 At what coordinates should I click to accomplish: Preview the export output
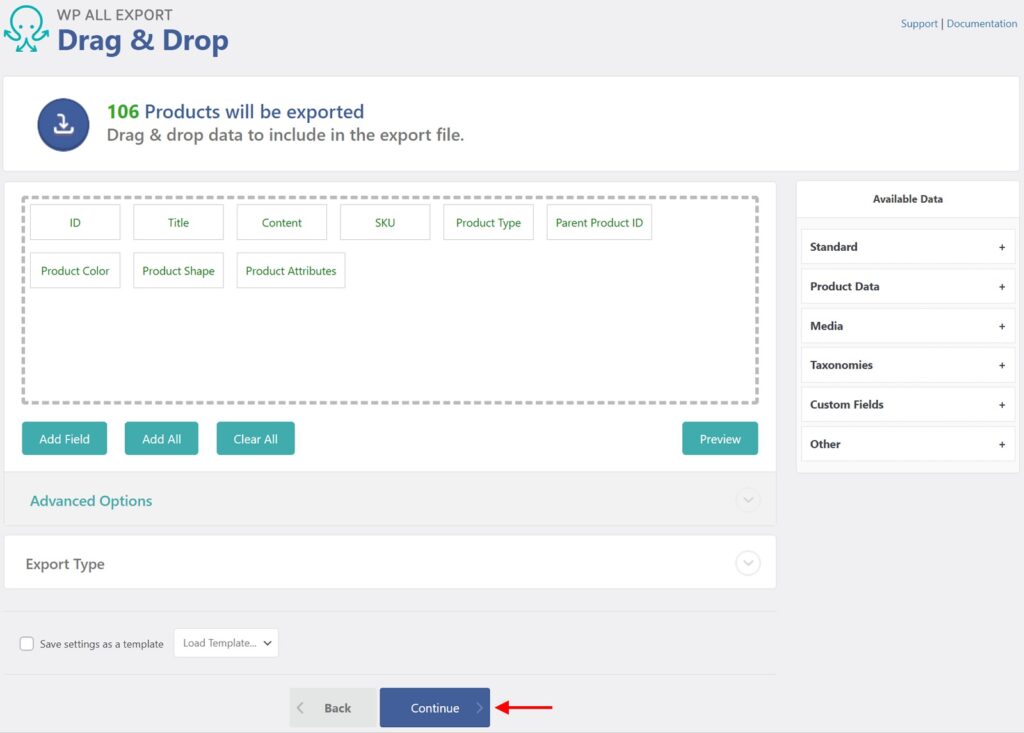[720, 438]
